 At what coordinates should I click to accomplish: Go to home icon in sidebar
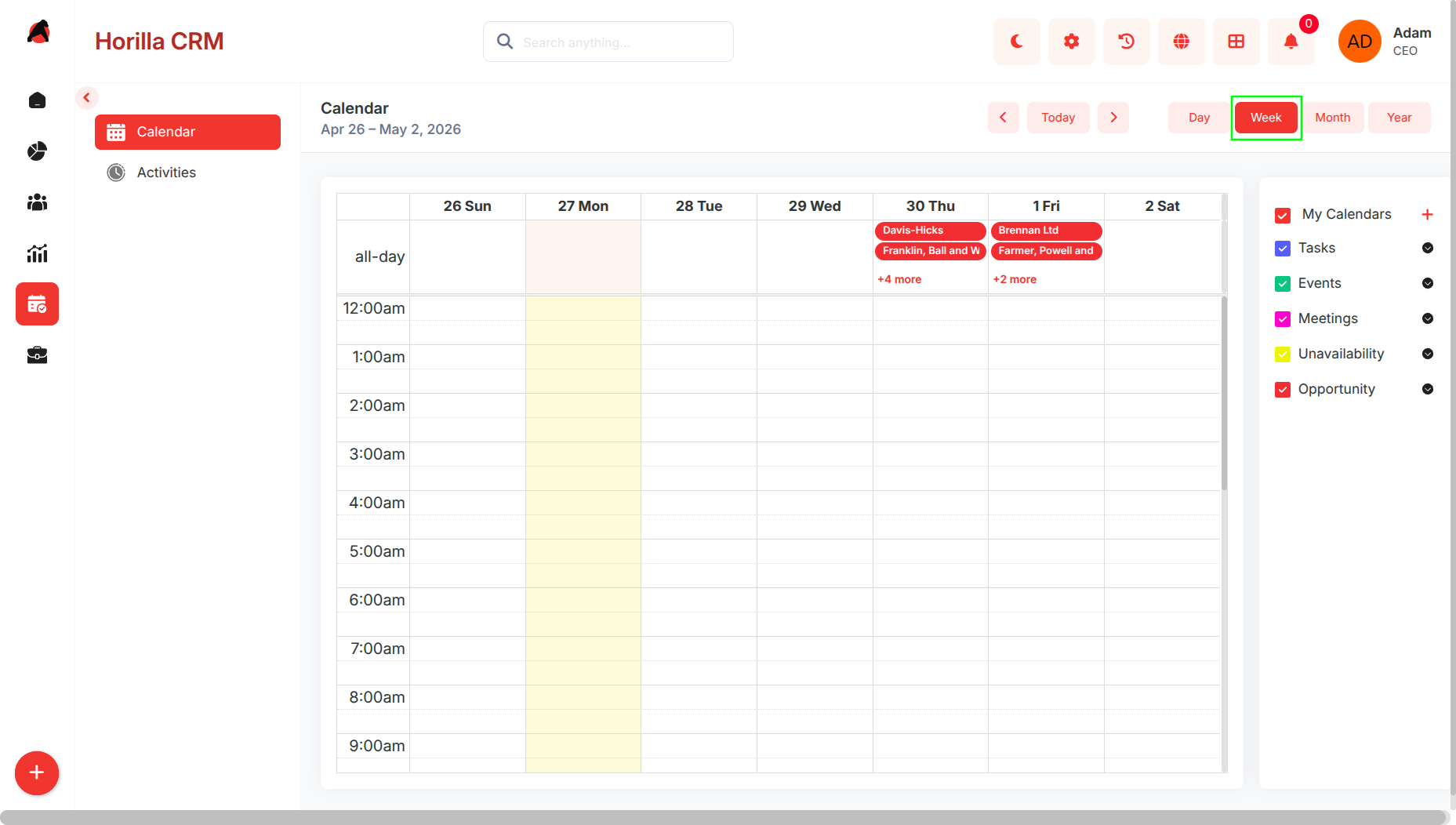pyautogui.click(x=37, y=100)
